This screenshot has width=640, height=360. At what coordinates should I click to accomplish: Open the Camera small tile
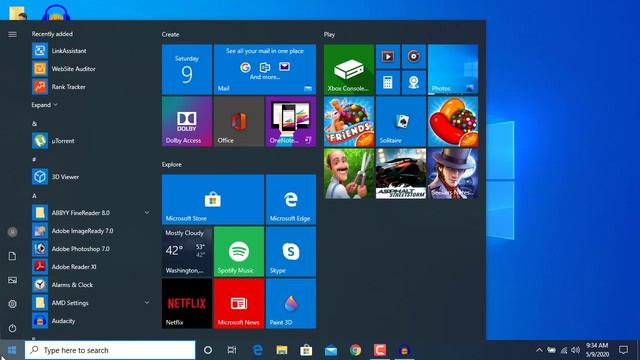coord(413,82)
